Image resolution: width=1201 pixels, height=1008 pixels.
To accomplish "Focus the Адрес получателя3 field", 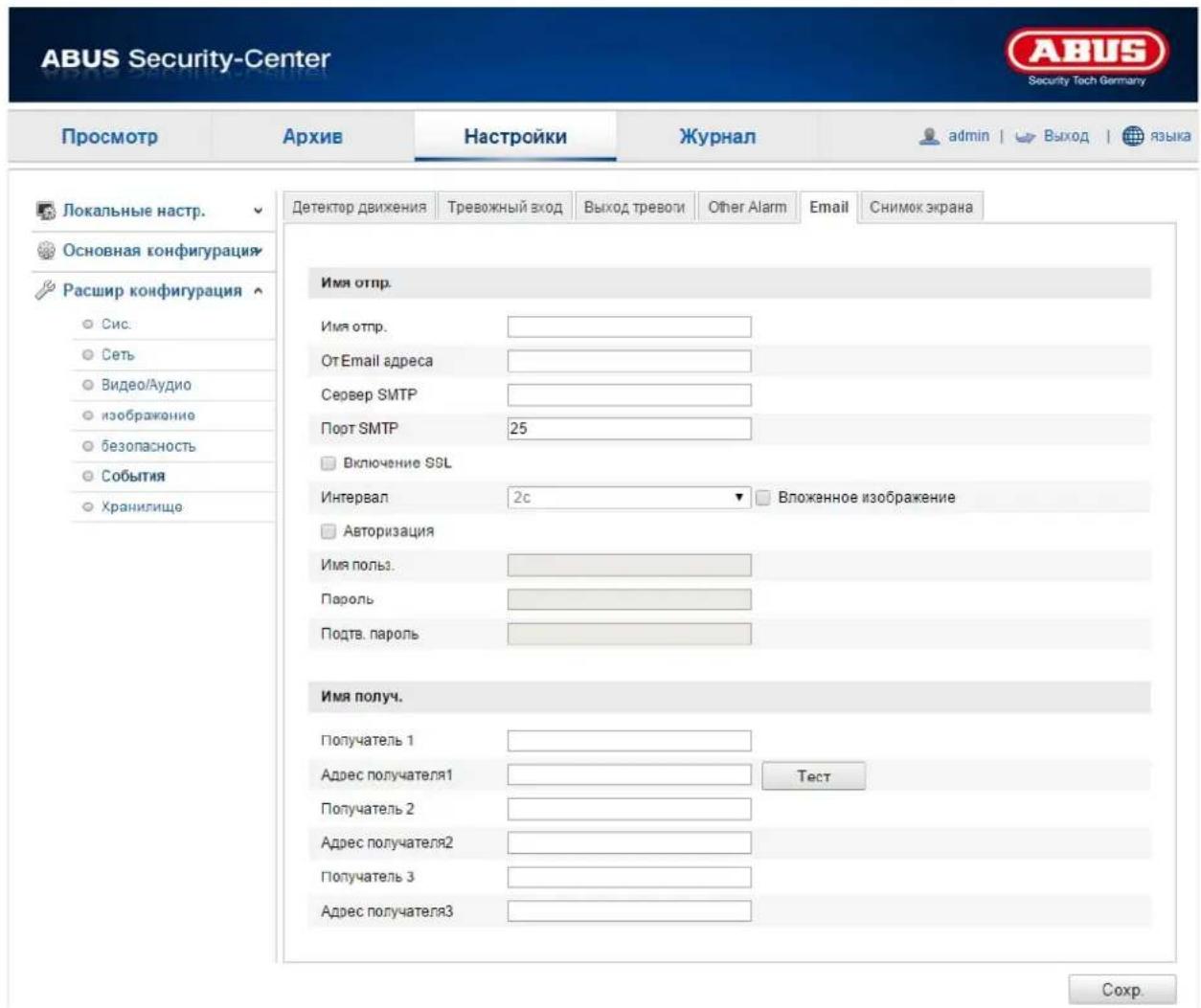I will tap(629, 911).
